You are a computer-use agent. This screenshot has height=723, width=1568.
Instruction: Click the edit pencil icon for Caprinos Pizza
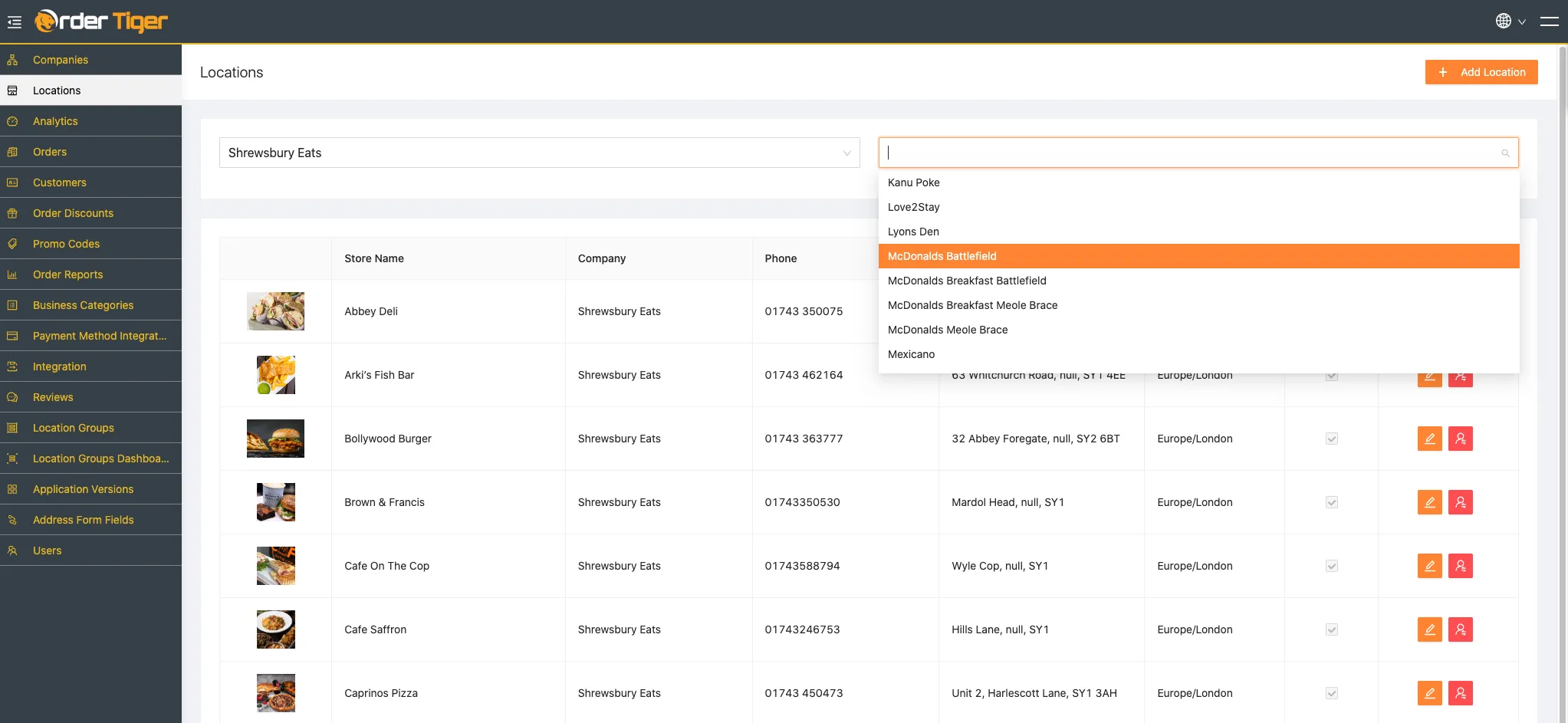coord(1428,692)
